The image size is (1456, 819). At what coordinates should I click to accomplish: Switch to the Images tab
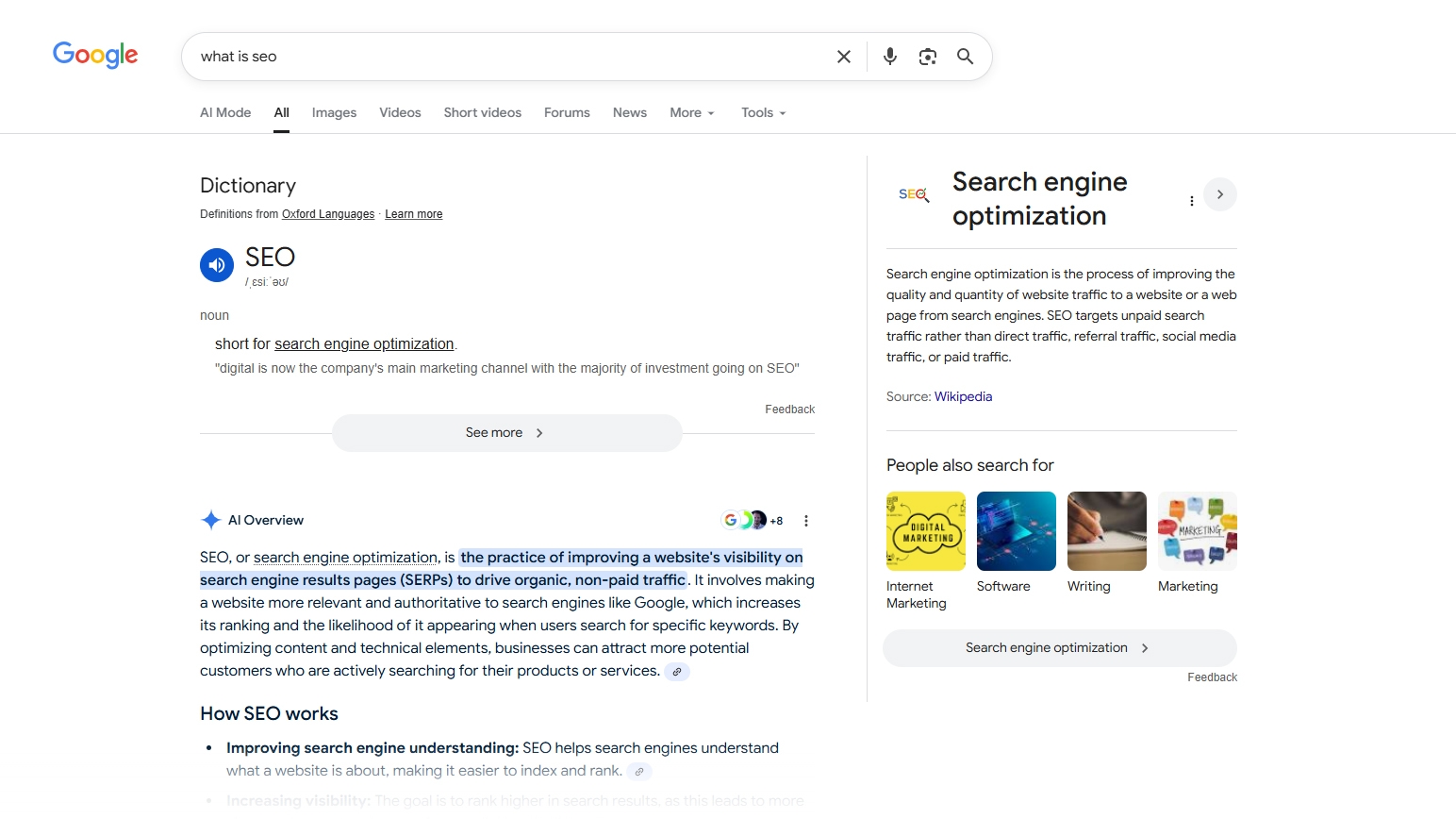(334, 112)
